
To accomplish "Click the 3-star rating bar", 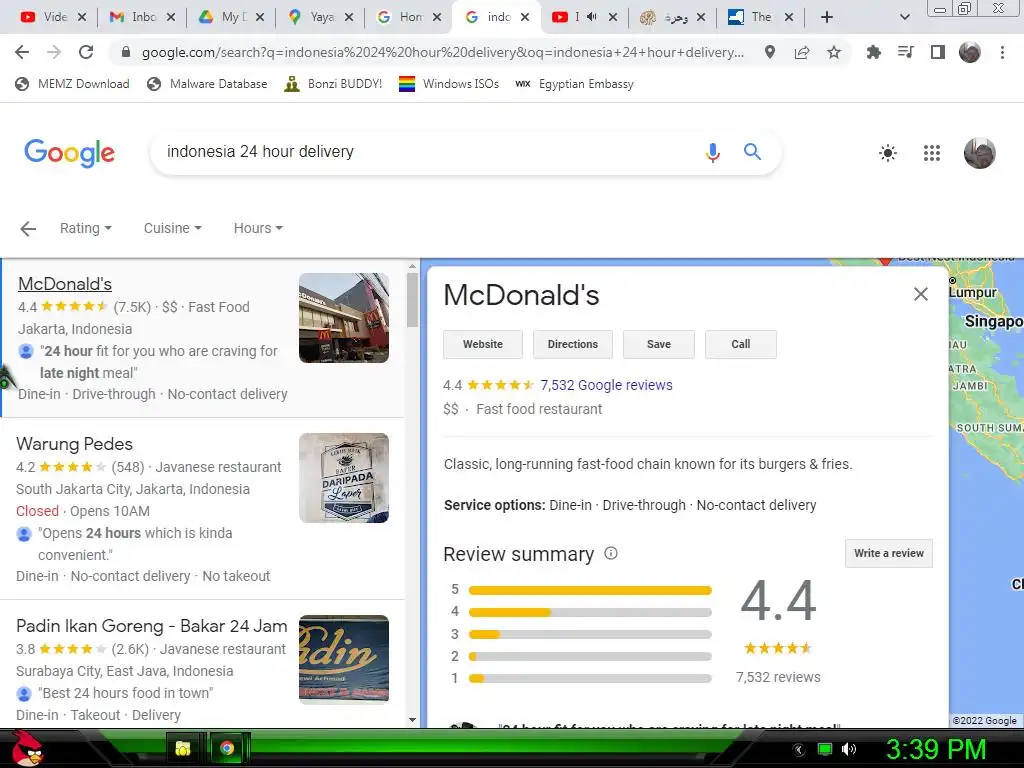I will pyautogui.click(x=590, y=635).
